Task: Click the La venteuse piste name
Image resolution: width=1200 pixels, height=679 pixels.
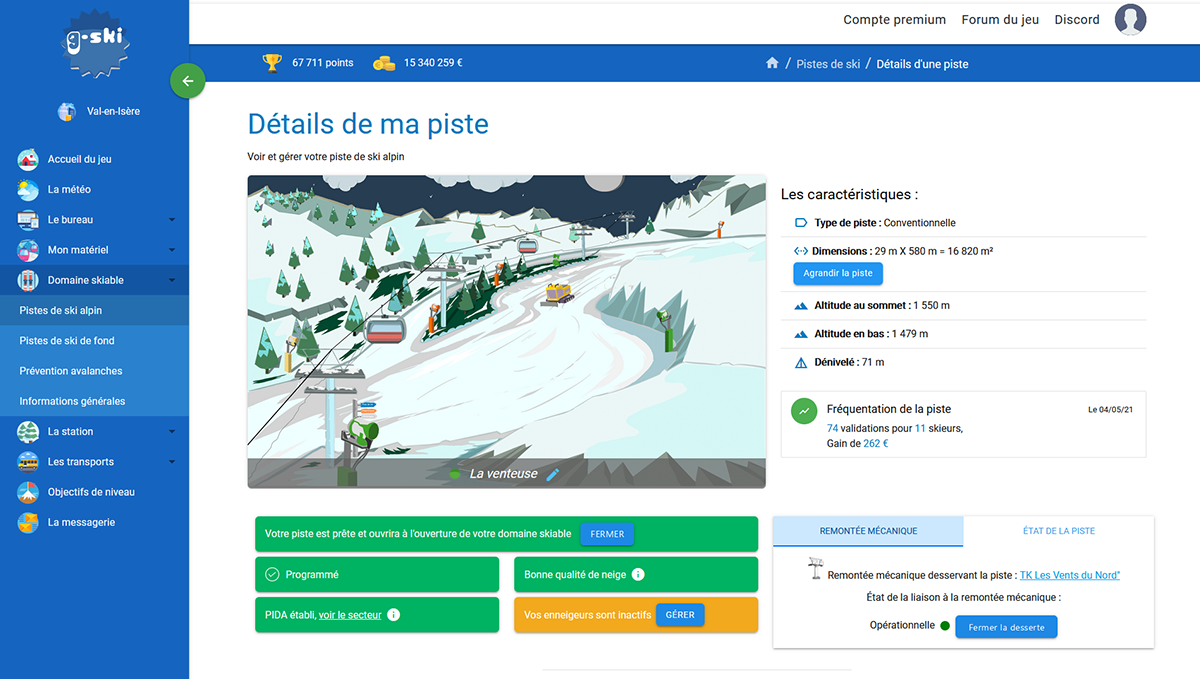Action: coord(504,474)
